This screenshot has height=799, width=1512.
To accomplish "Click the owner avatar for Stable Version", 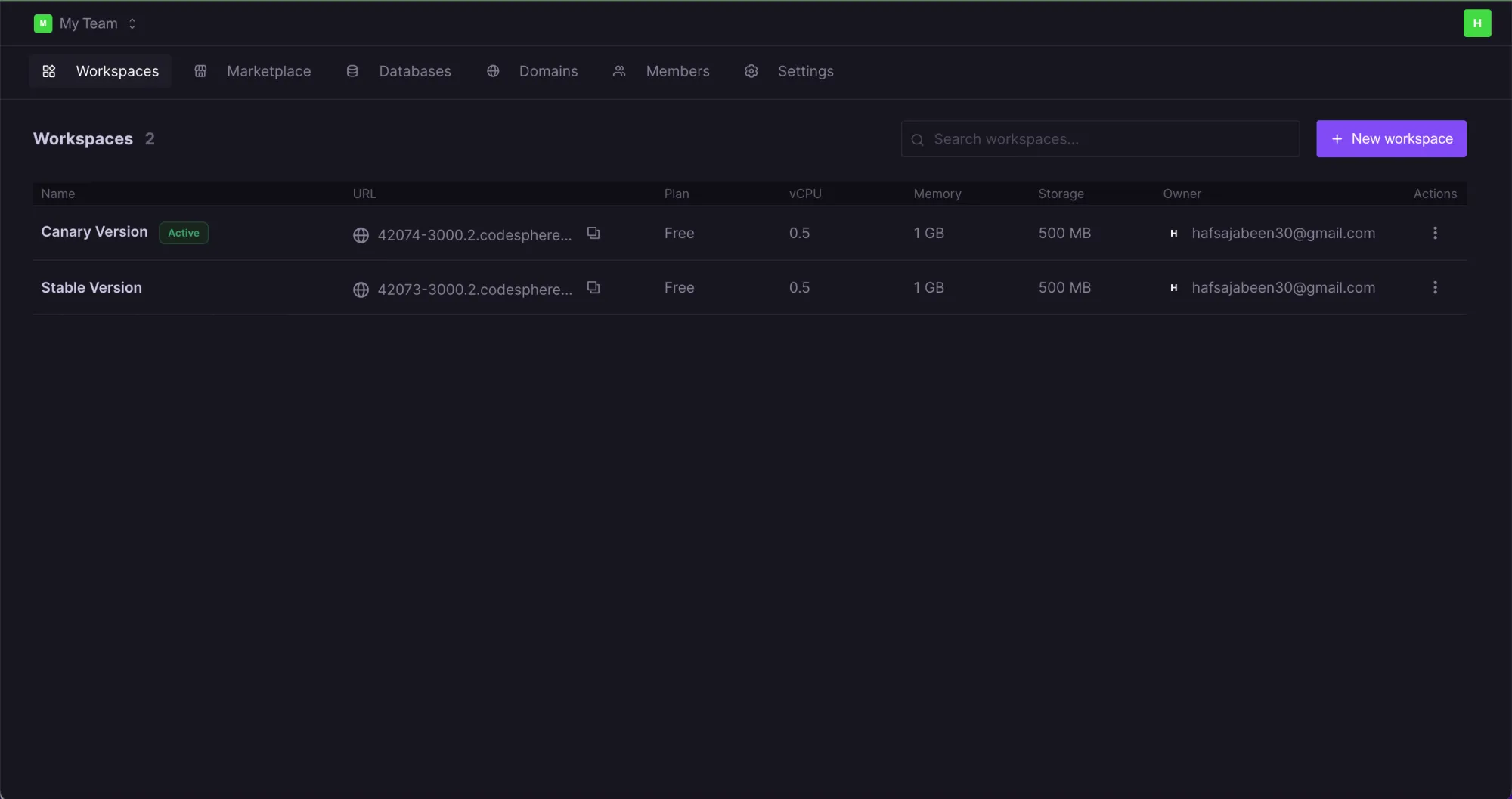I will click(x=1173, y=287).
